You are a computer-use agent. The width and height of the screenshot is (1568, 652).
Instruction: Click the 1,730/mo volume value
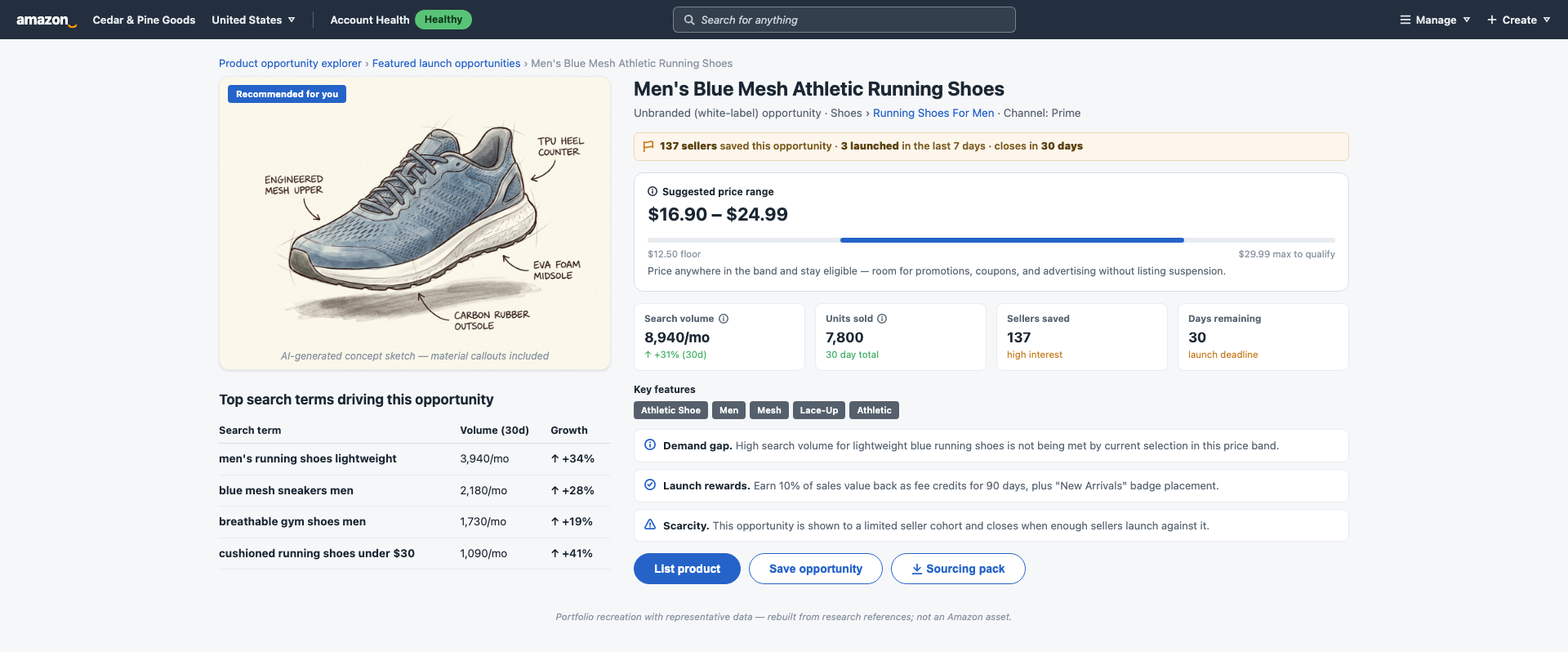pos(483,521)
